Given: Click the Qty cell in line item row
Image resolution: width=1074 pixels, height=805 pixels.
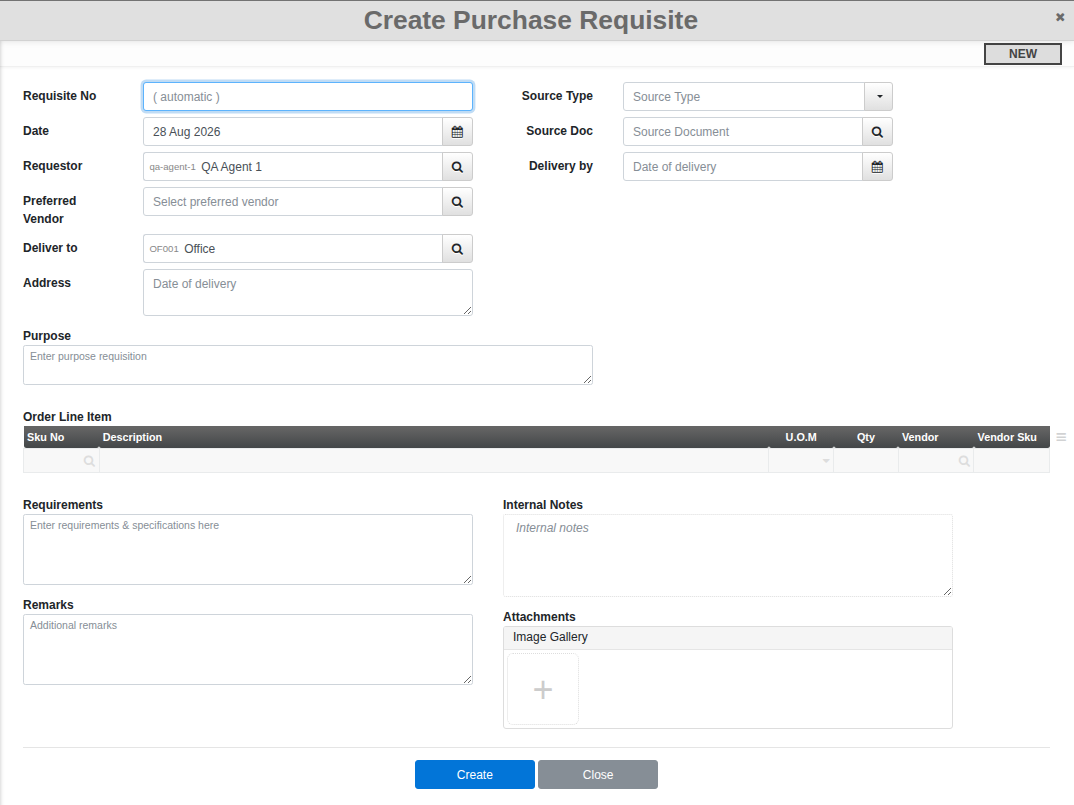Looking at the screenshot, I should point(866,460).
